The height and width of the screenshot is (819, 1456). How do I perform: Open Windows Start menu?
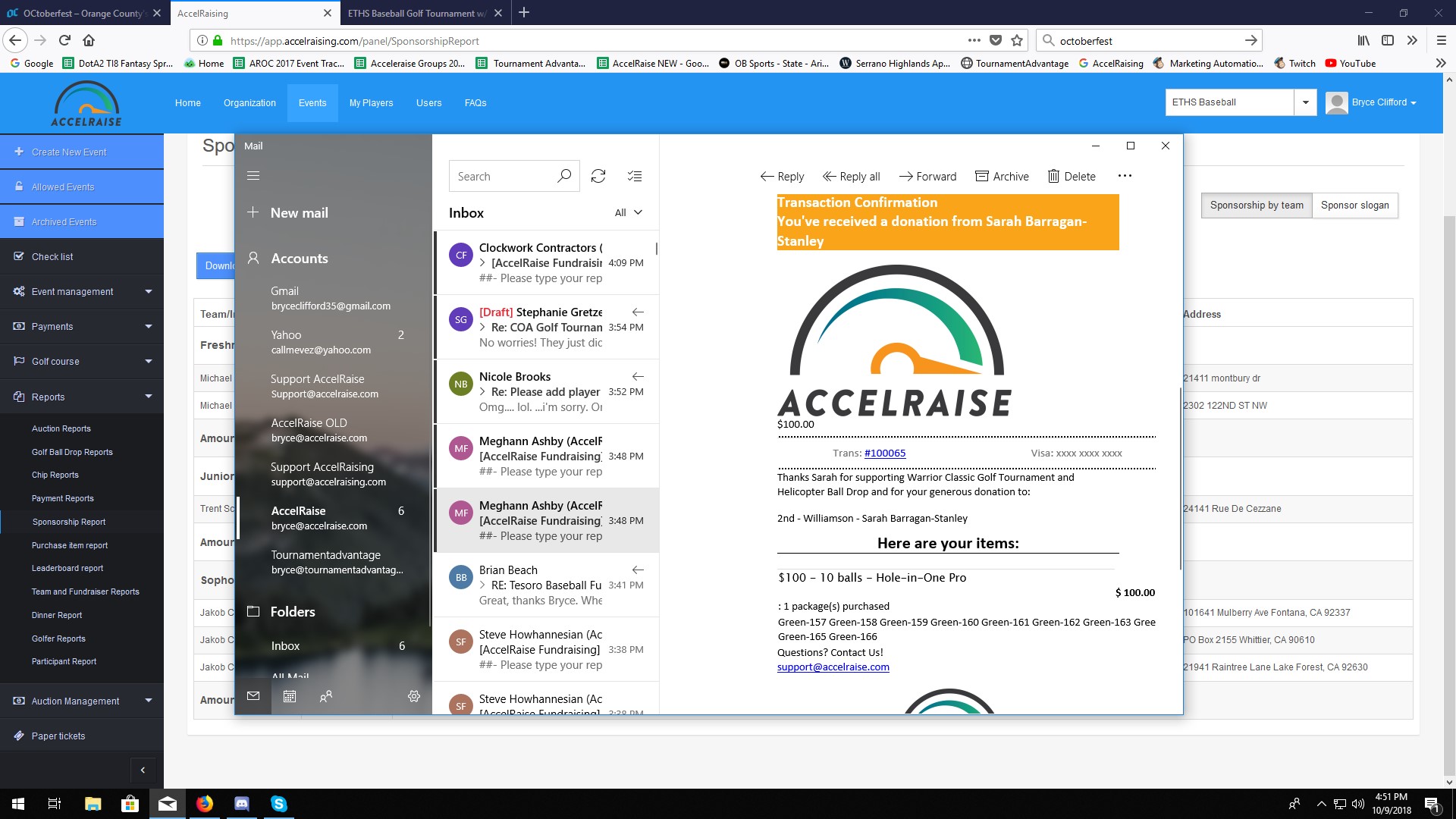pos(18,803)
